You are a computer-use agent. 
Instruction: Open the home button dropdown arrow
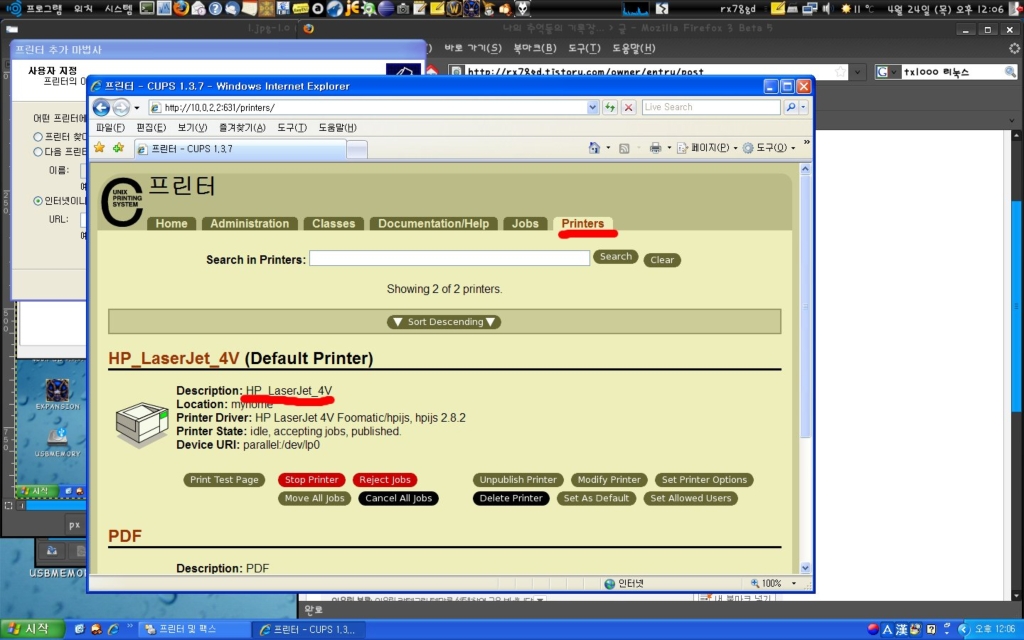pyautogui.click(x=608, y=148)
